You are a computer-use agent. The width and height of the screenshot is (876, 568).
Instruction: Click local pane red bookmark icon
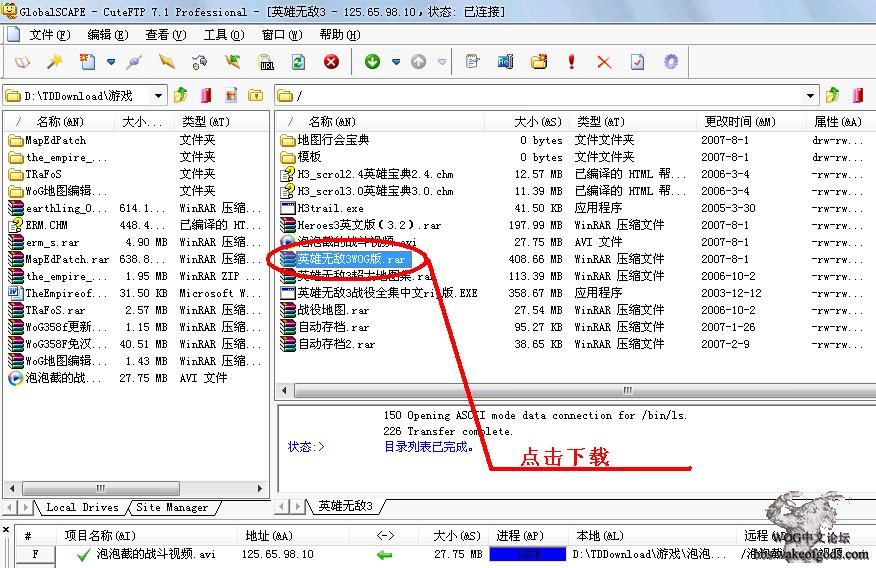coord(206,96)
